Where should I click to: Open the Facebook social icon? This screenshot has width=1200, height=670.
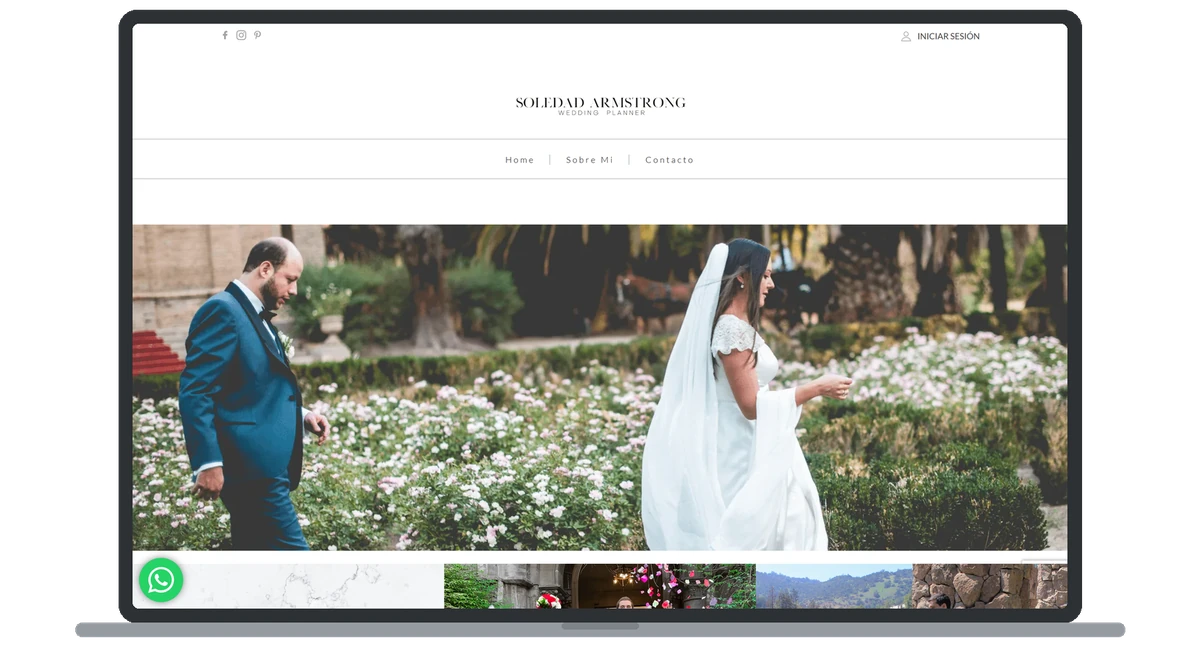(x=225, y=35)
